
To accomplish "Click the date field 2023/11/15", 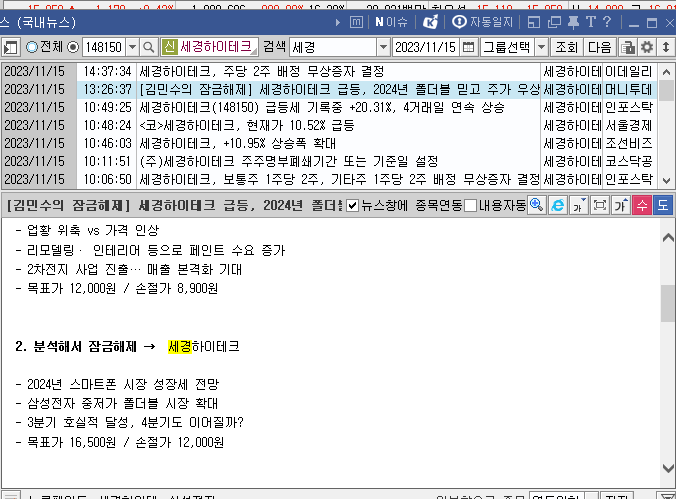I will 426,47.
